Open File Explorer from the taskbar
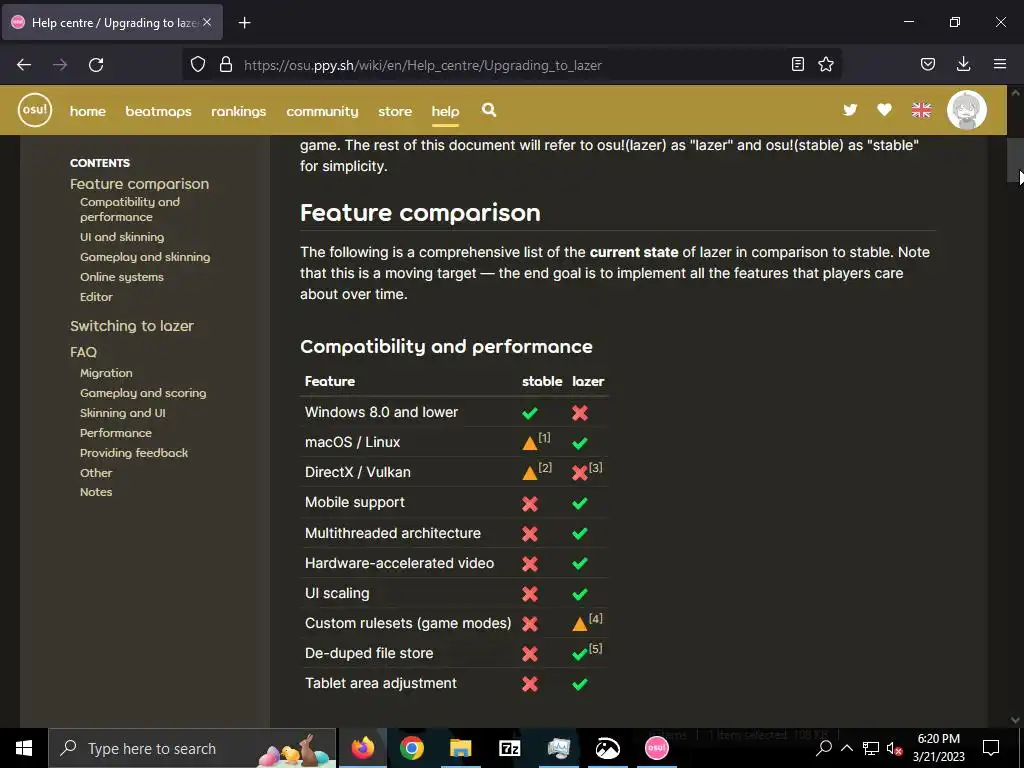The width and height of the screenshot is (1024, 768). point(460,748)
